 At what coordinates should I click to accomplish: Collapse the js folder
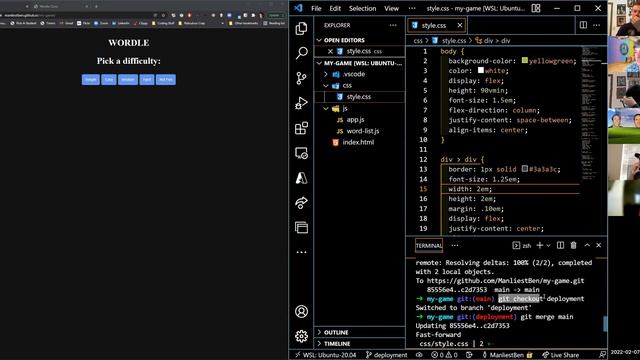click(345, 109)
